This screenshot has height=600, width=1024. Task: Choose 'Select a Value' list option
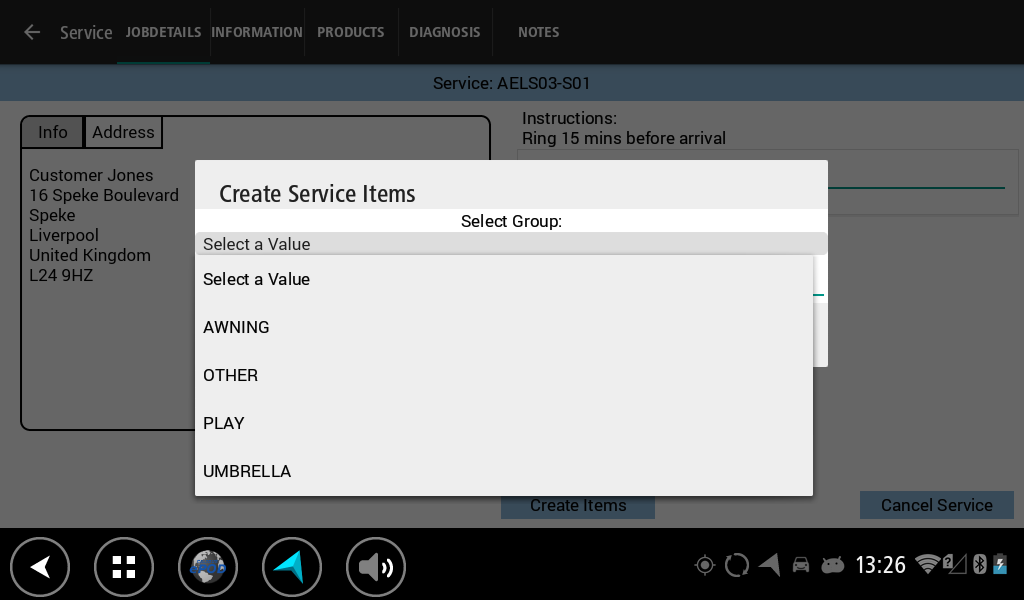click(x=504, y=279)
